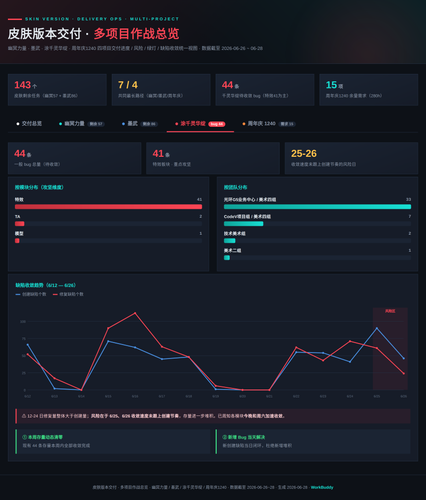Click the circled 2 beside 新增 Bug
The image size is (426, 500).
pos(224,437)
